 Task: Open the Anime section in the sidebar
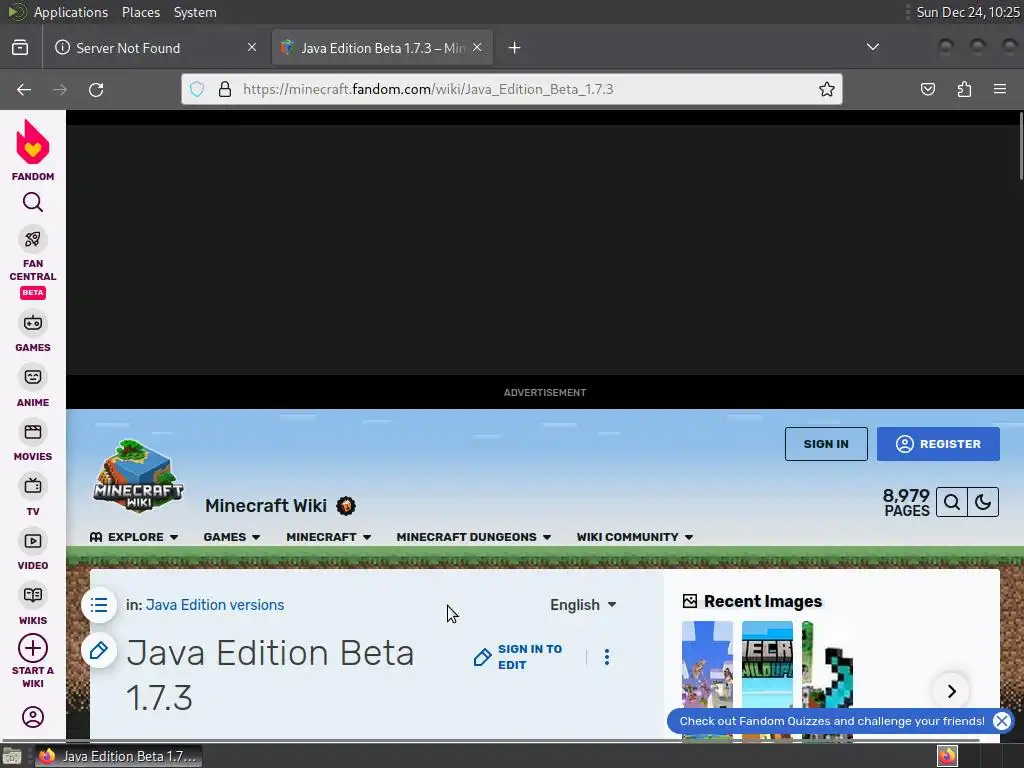click(33, 387)
